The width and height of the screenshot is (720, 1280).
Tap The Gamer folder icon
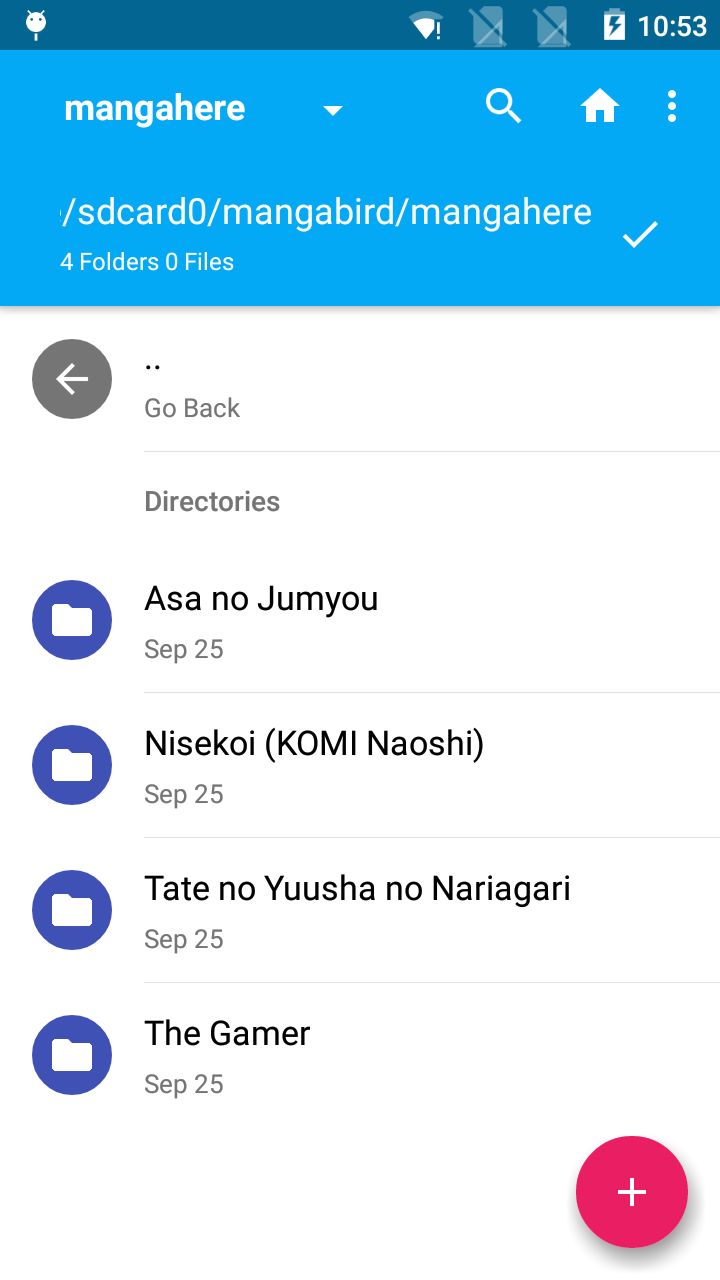[72, 1055]
